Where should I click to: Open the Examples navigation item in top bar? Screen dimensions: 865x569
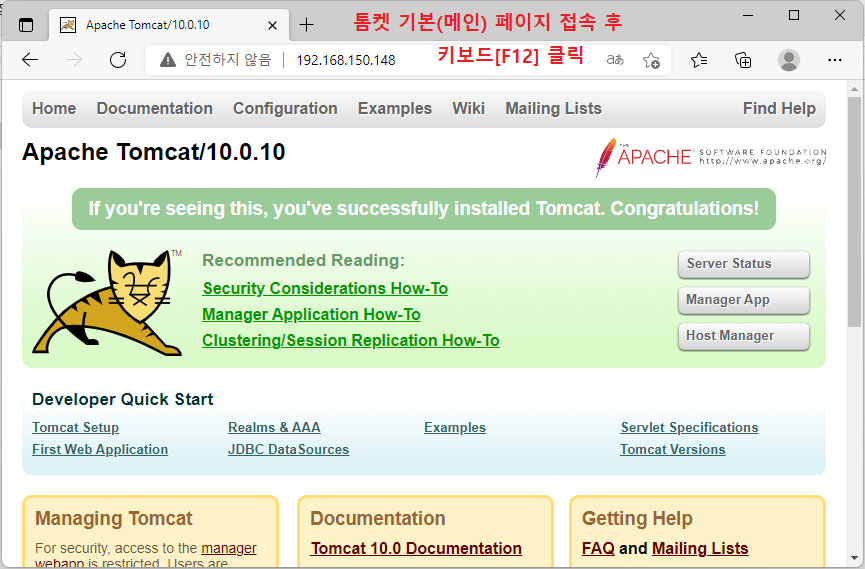point(395,108)
